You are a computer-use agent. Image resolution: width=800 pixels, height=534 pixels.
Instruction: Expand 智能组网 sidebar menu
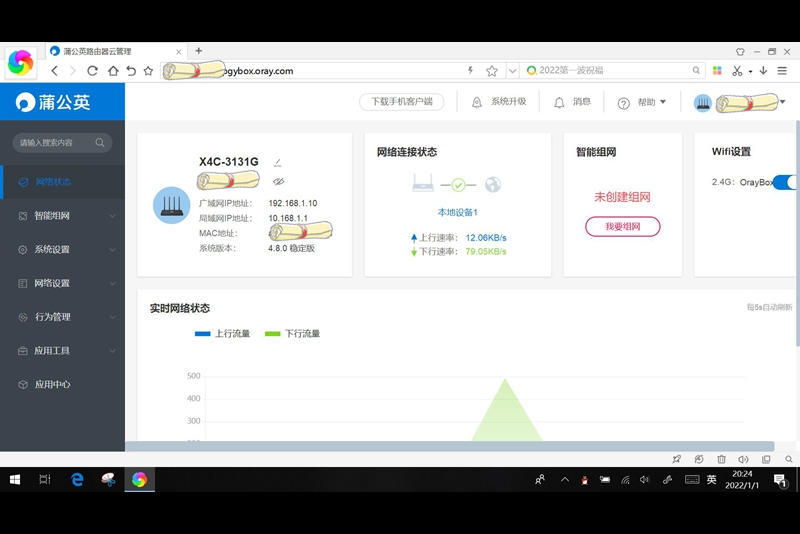pos(62,216)
